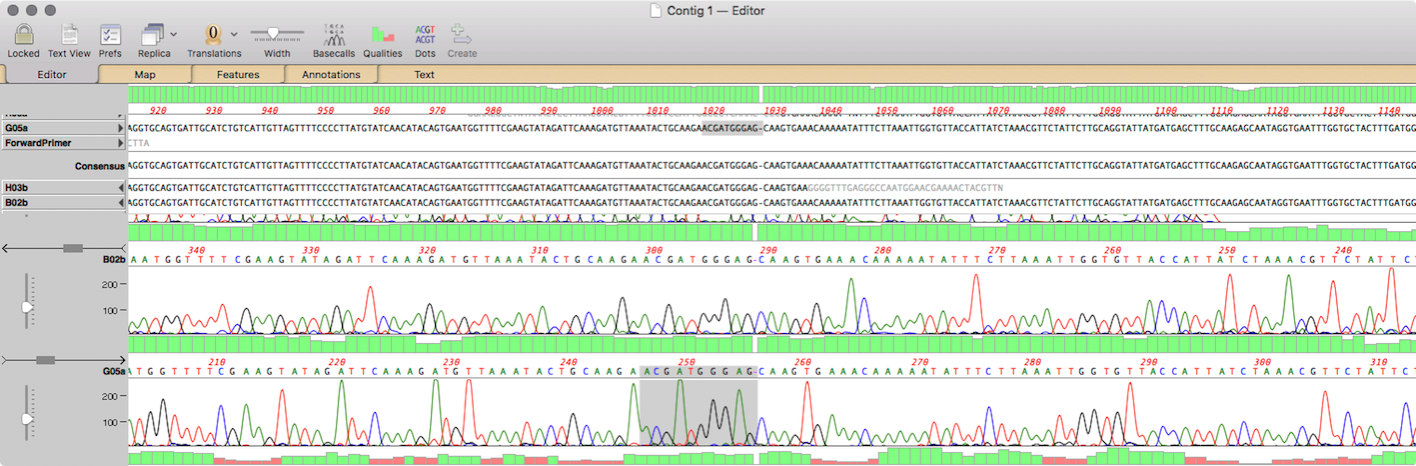
Task: Open the Translations dropdown arrow
Action: (235, 34)
